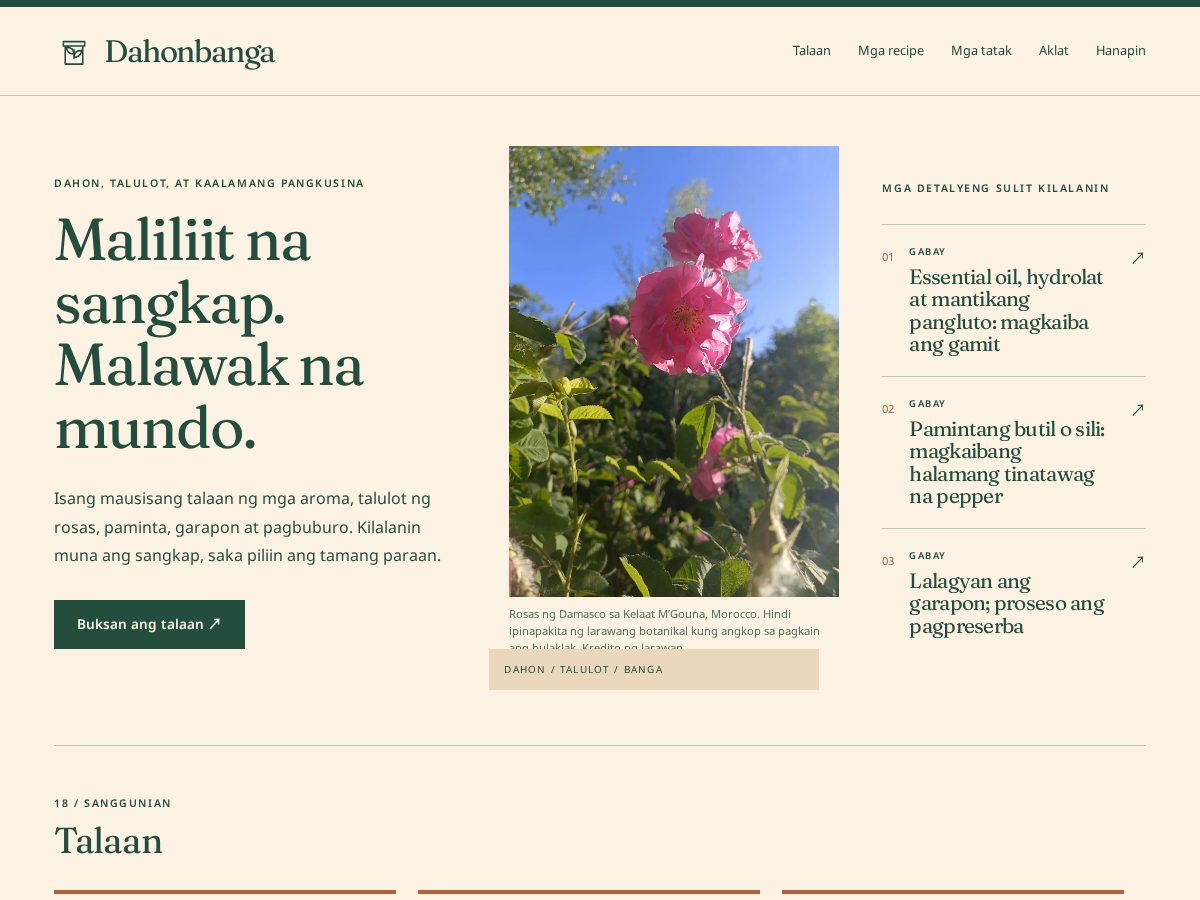Click the number 01 guide marker

[888, 257]
